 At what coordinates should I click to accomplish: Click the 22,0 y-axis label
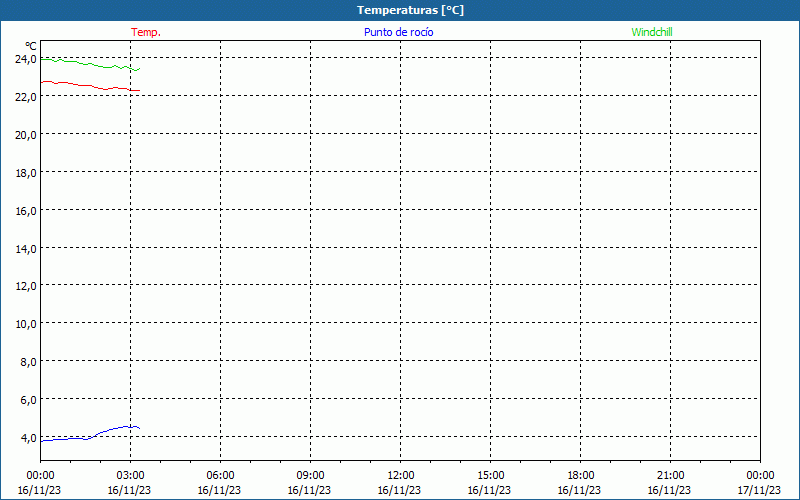(26, 97)
